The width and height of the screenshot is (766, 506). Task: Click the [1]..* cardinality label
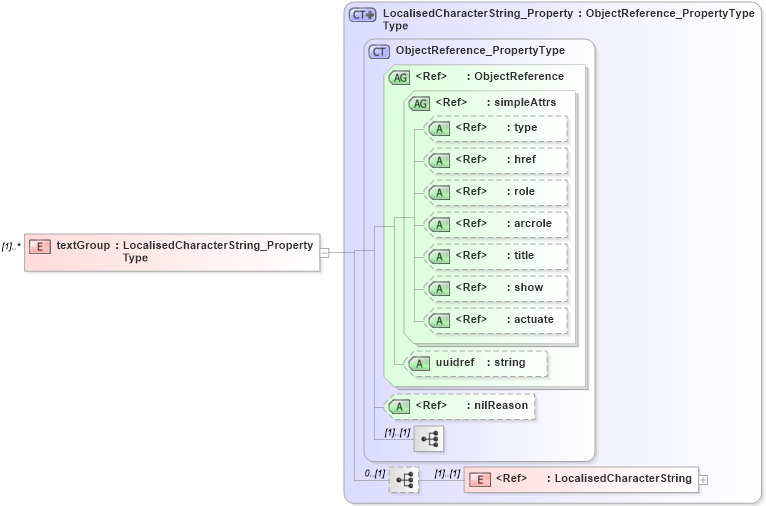pos(11,247)
